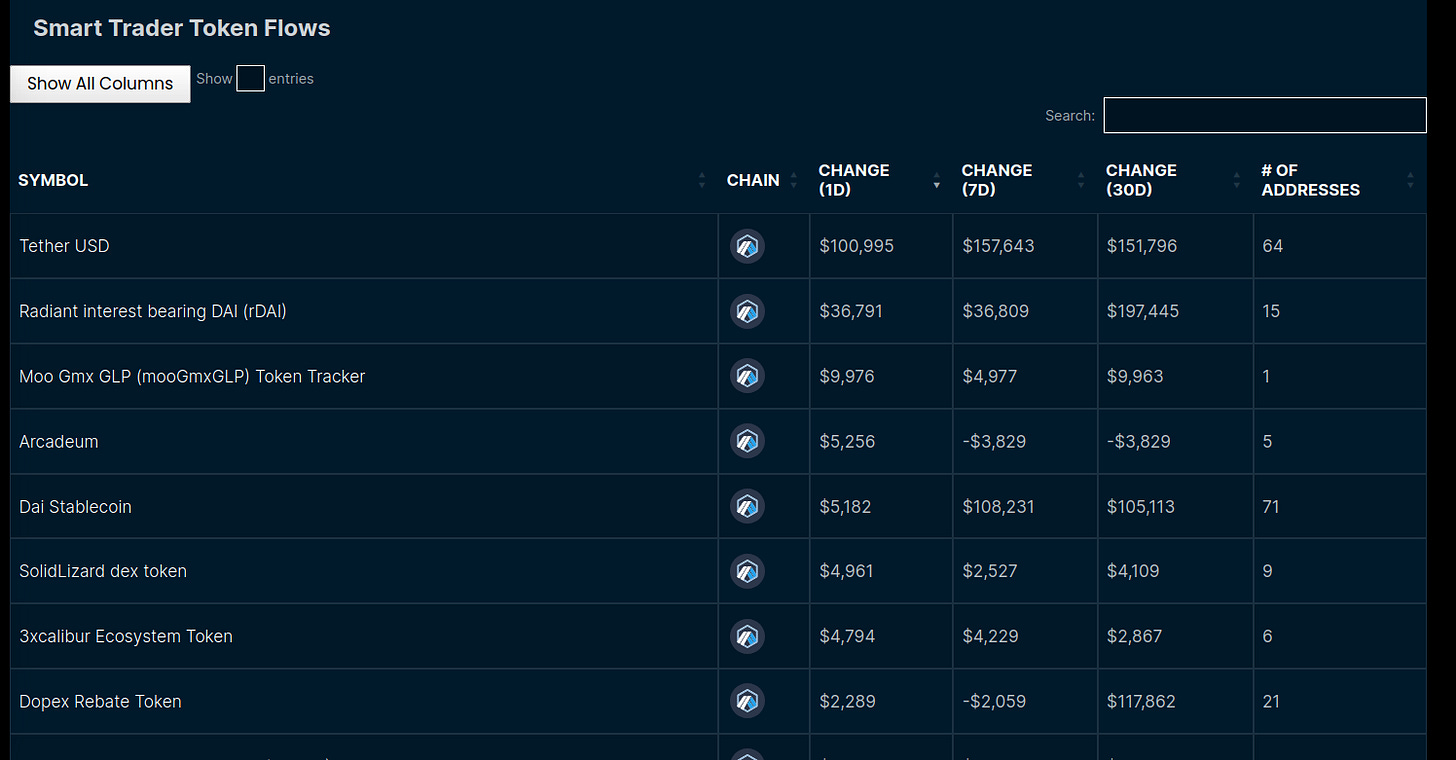Click the $2,289 1D change value

point(847,701)
